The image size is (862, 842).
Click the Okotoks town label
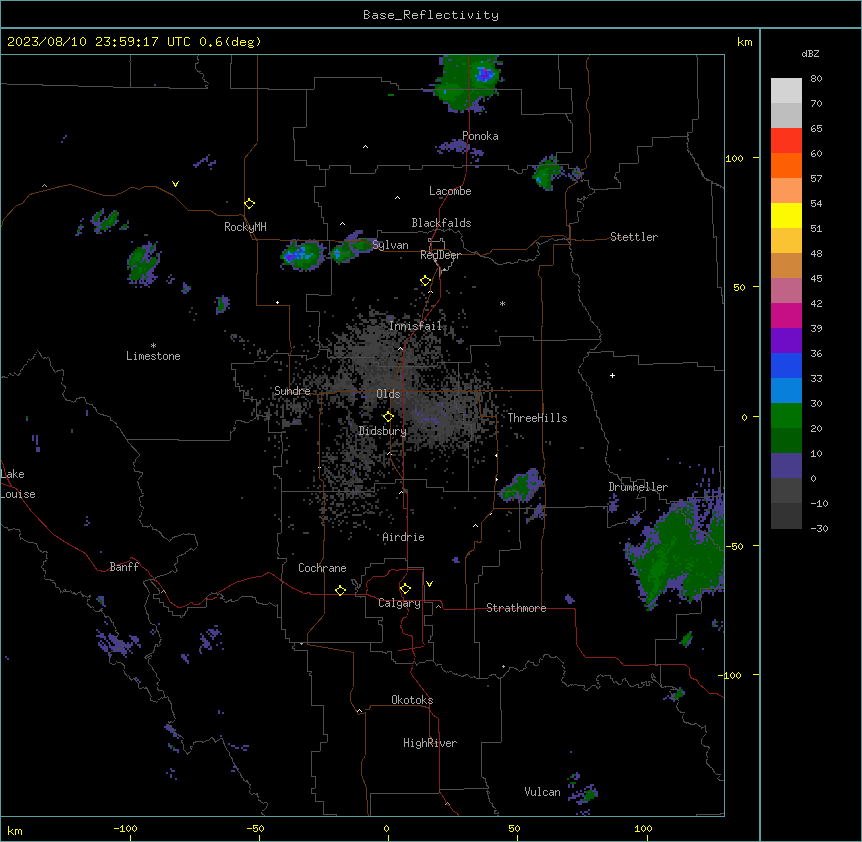point(412,700)
